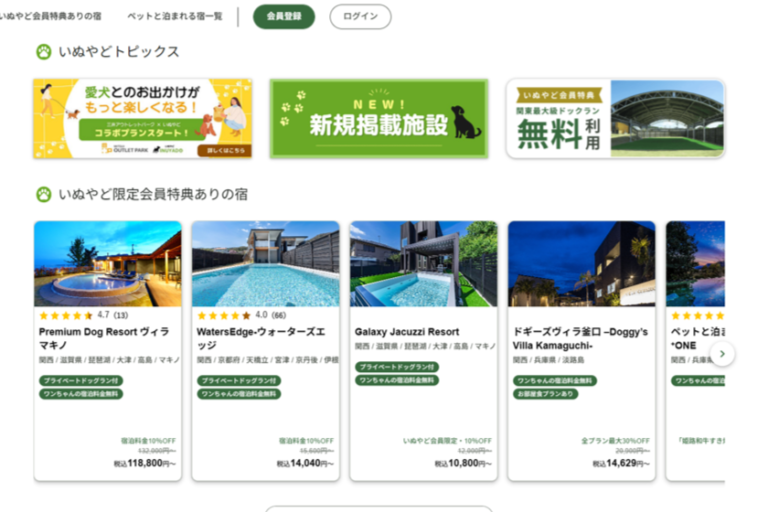Open the Galaxy Jacuzzi Resort photo
Viewport: 768px width, 512px height.
[x=423, y=264]
